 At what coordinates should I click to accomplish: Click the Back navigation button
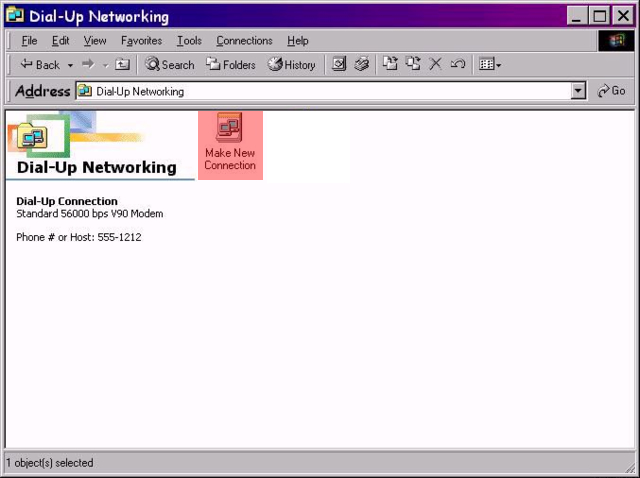40,65
